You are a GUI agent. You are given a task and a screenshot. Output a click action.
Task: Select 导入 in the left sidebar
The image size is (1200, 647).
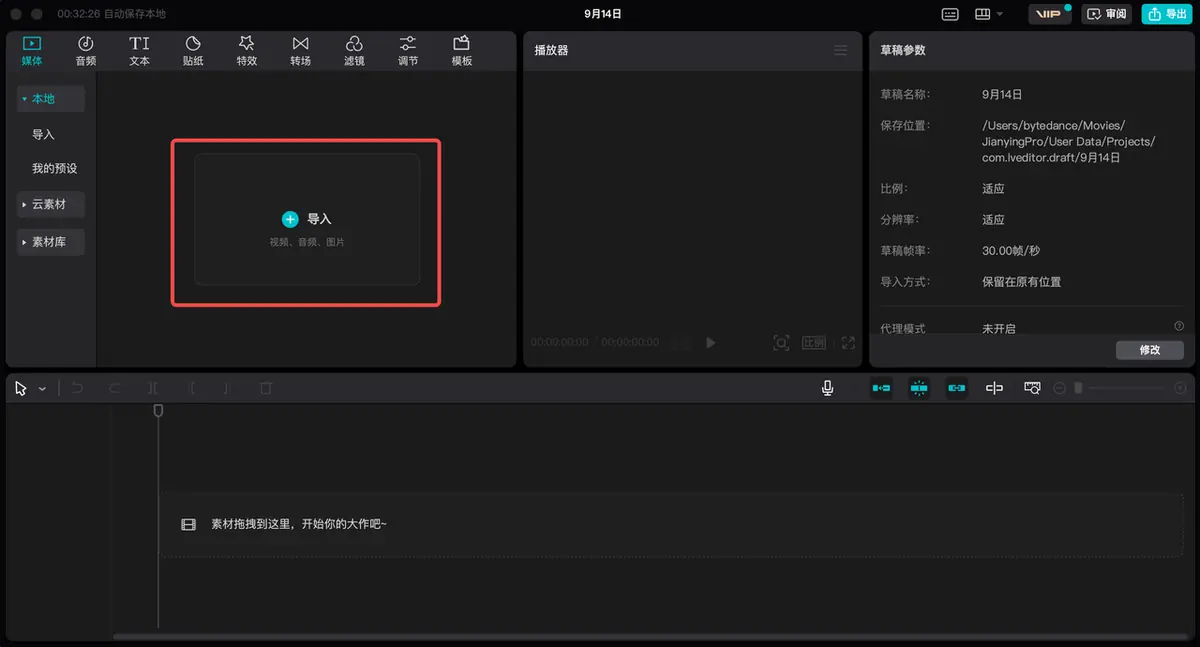pyautogui.click(x=43, y=134)
